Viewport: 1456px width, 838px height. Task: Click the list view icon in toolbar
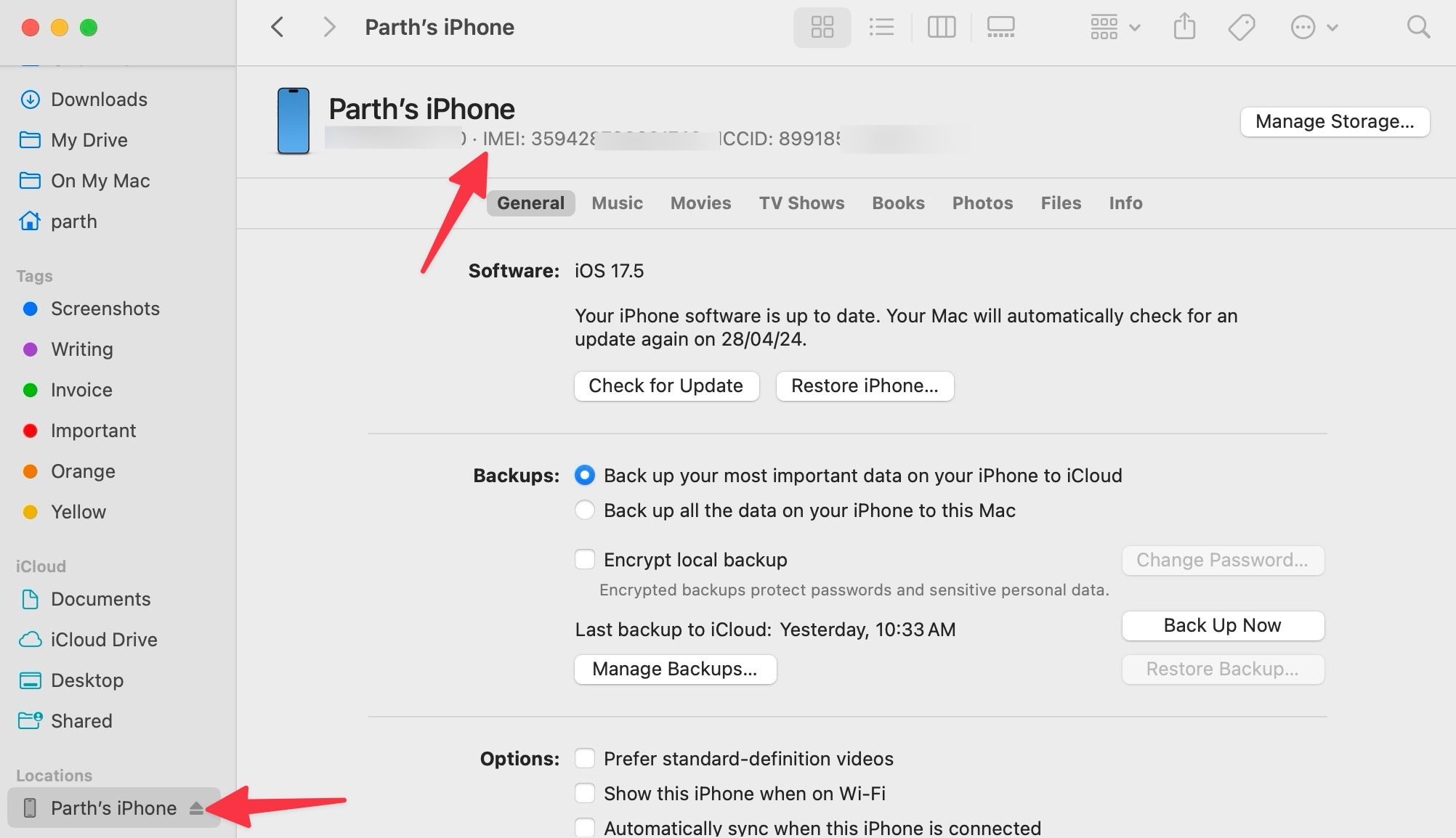pyautogui.click(x=880, y=27)
